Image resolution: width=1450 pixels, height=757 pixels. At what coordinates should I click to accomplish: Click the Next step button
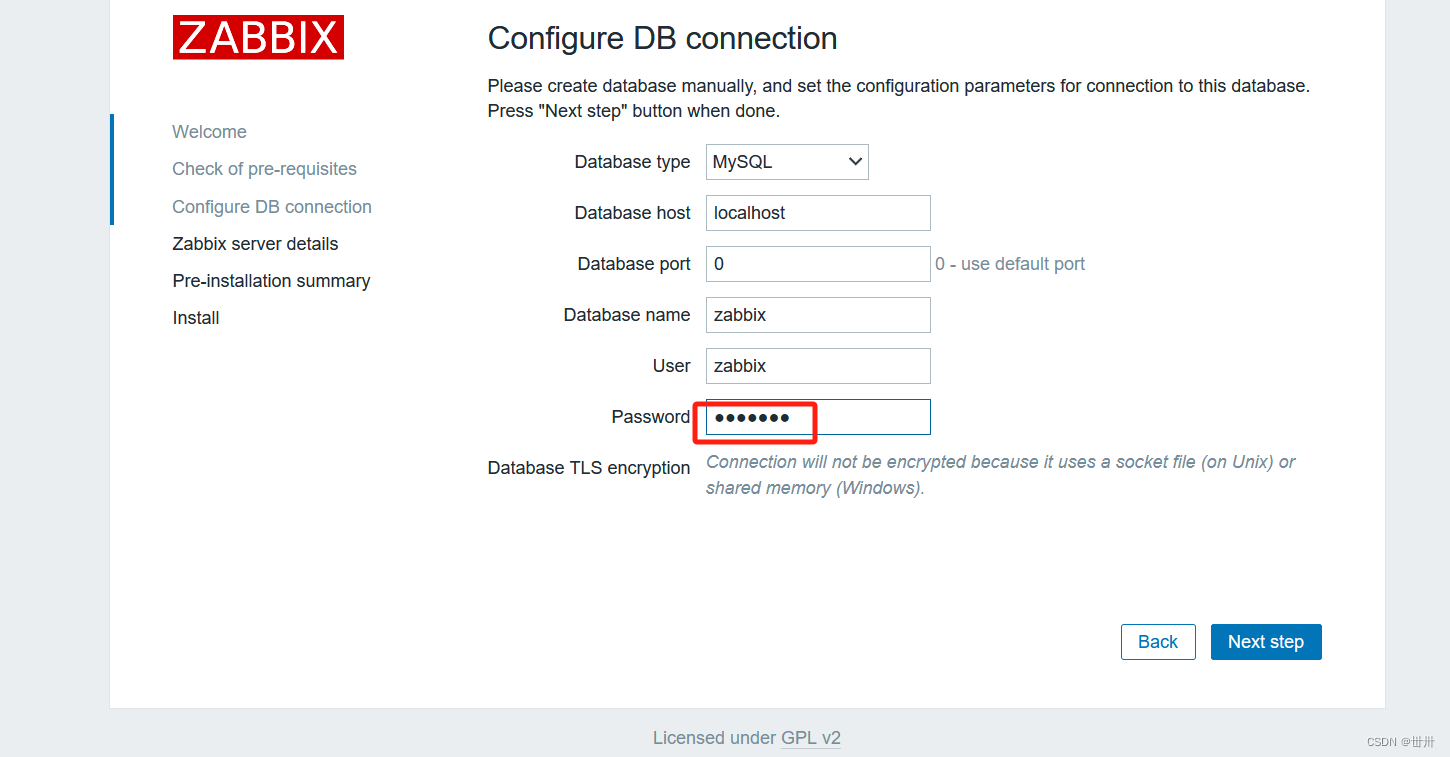point(1266,641)
